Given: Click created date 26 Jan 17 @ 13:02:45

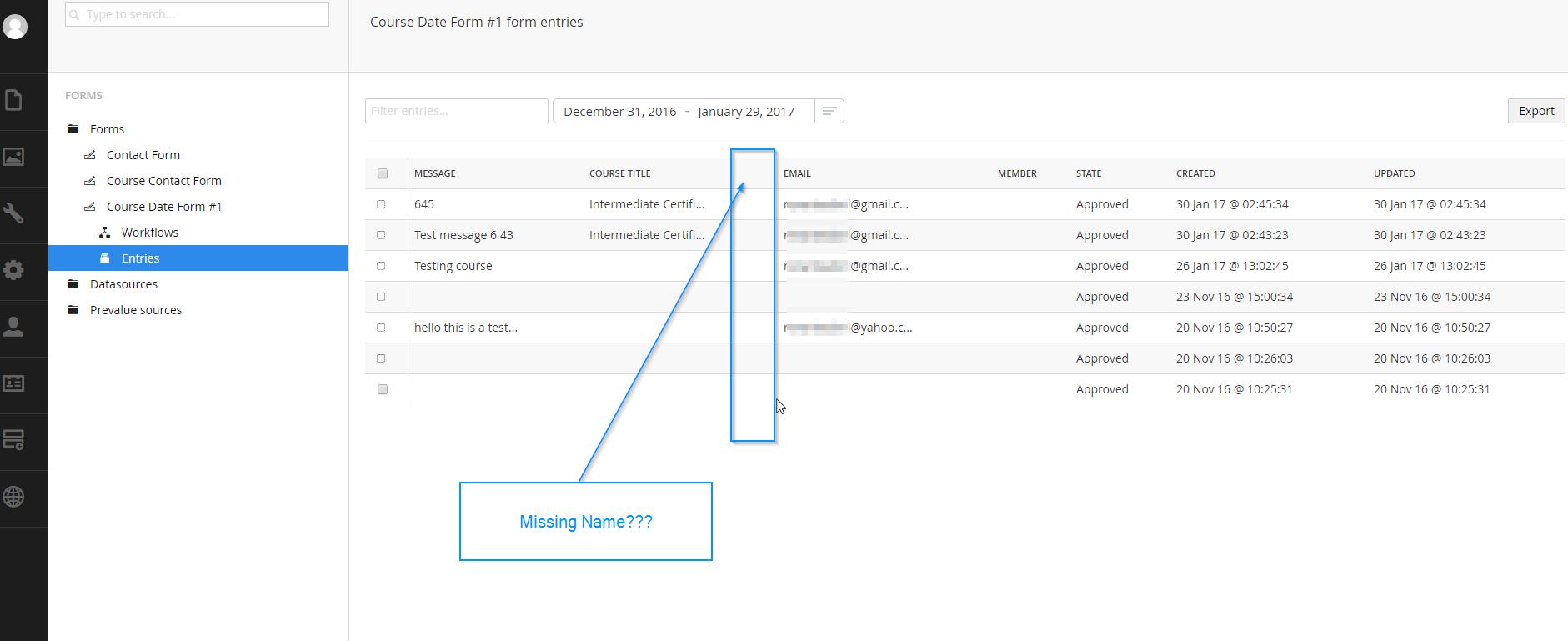Looking at the screenshot, I should tap(1232, 266).
